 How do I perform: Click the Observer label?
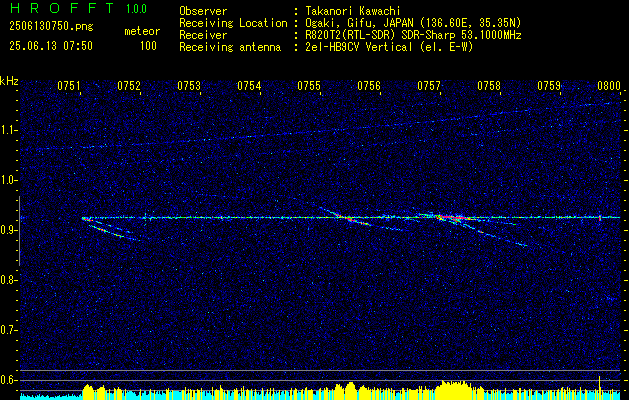203,11
